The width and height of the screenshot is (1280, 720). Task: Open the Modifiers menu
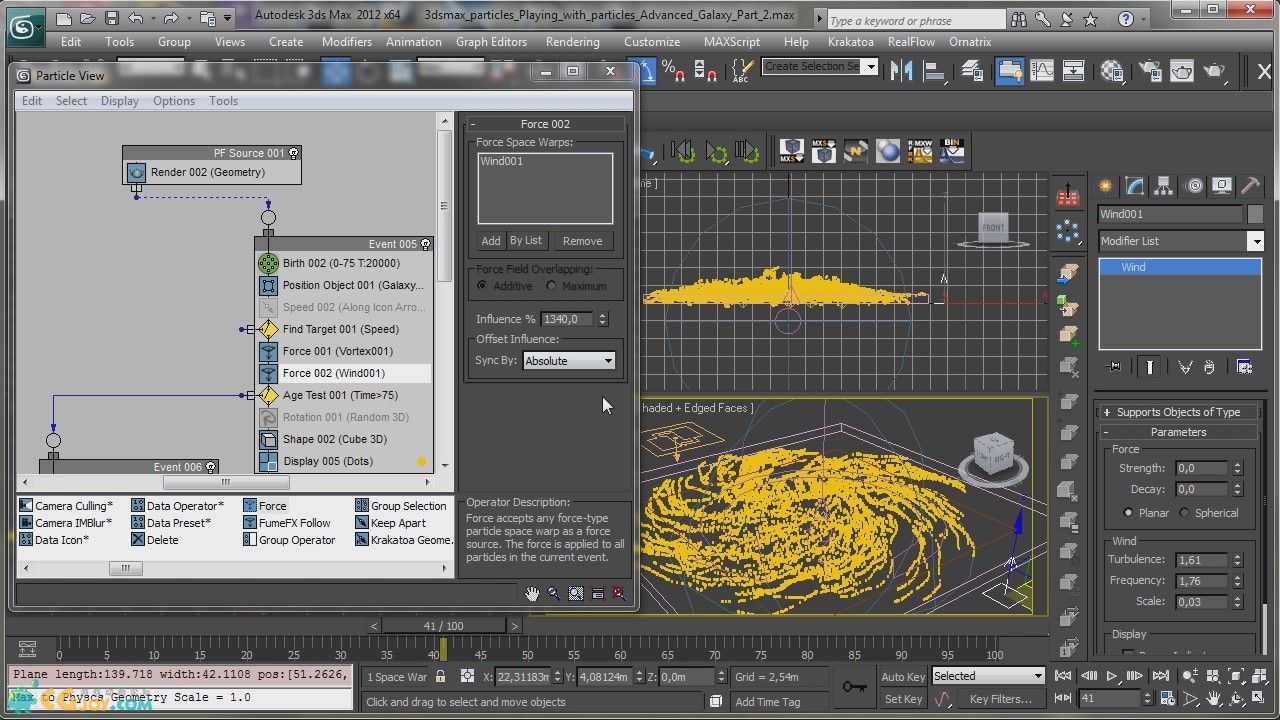coord(347,42)
